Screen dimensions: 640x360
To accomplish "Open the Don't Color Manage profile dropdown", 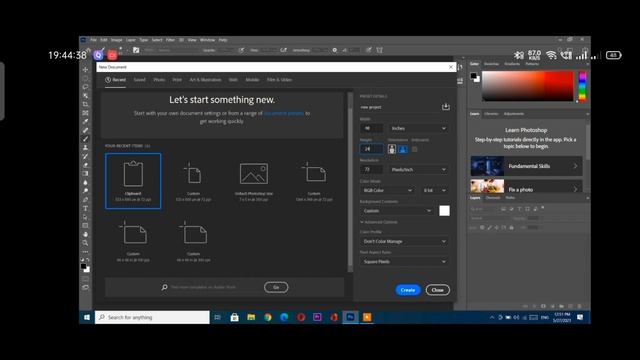I will click(x=404, y=241).
